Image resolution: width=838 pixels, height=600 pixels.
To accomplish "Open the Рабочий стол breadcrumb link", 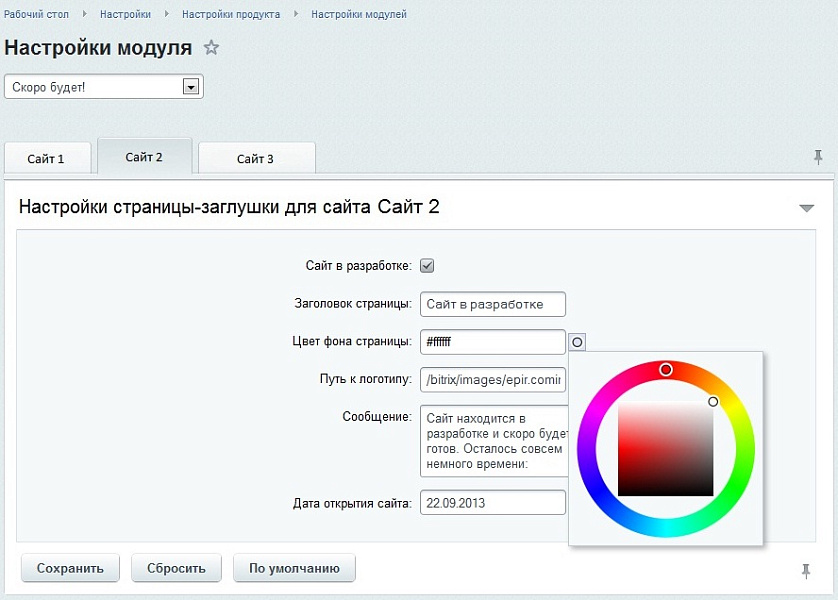I will [35, 14].
